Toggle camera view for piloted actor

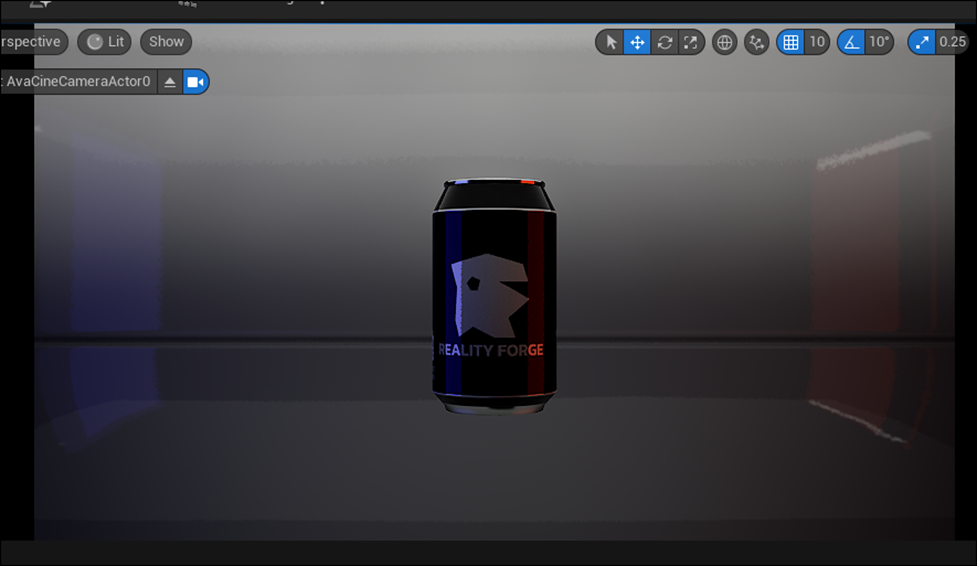click(x=196, y=82)
